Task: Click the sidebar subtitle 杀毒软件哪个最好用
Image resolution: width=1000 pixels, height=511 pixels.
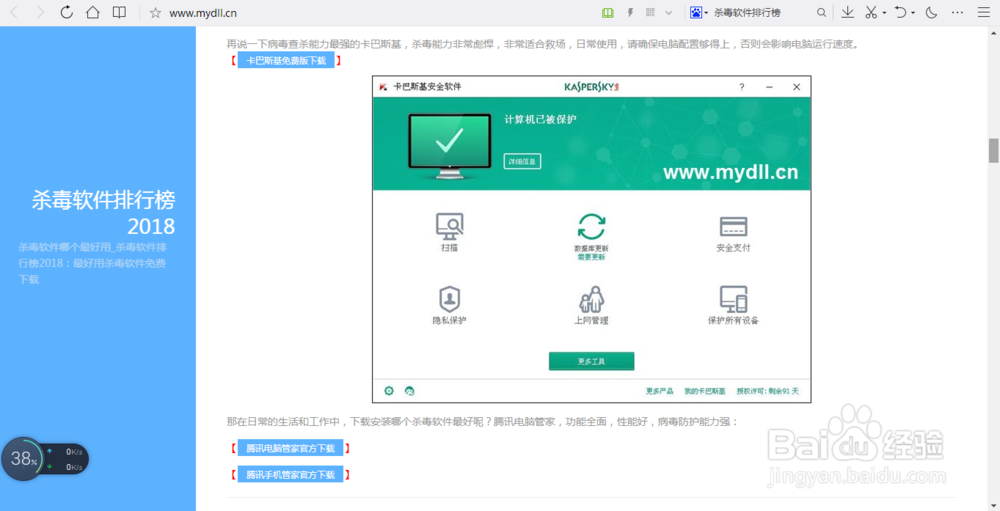Action: 92,263
